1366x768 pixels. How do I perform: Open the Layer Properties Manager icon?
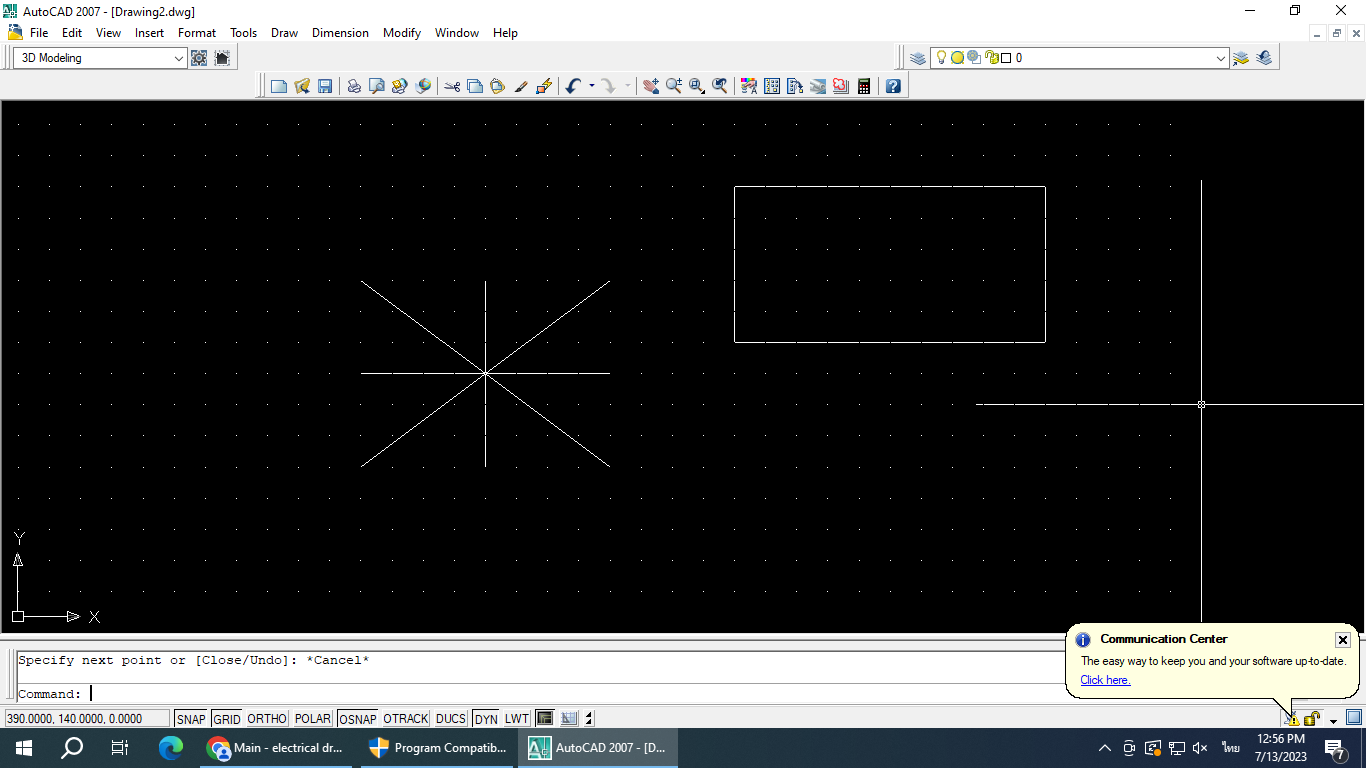918,58
